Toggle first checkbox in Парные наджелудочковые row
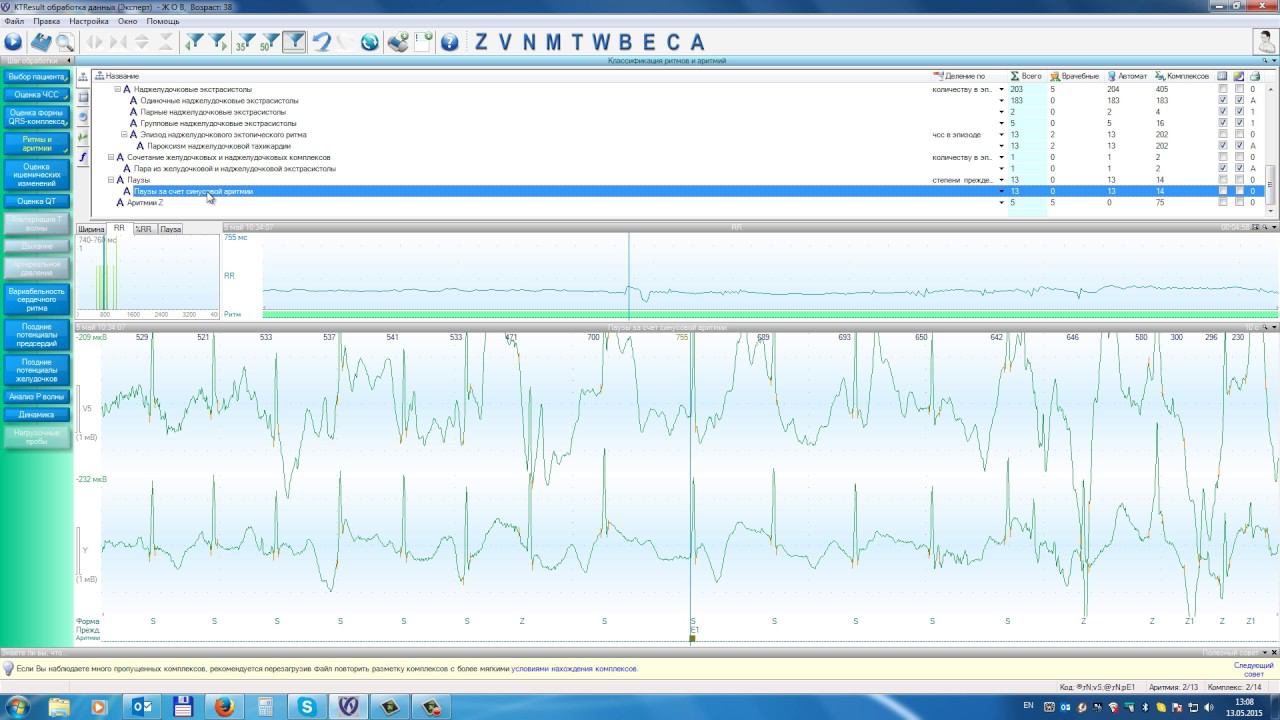Image resolution: width=1280 pixels, height=720 pixels. [x=1222, y=112]
